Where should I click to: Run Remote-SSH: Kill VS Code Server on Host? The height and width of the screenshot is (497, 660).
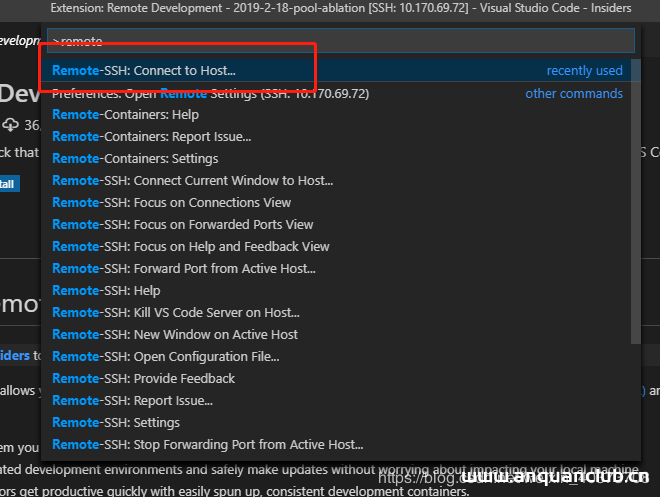tap(336, 312)
